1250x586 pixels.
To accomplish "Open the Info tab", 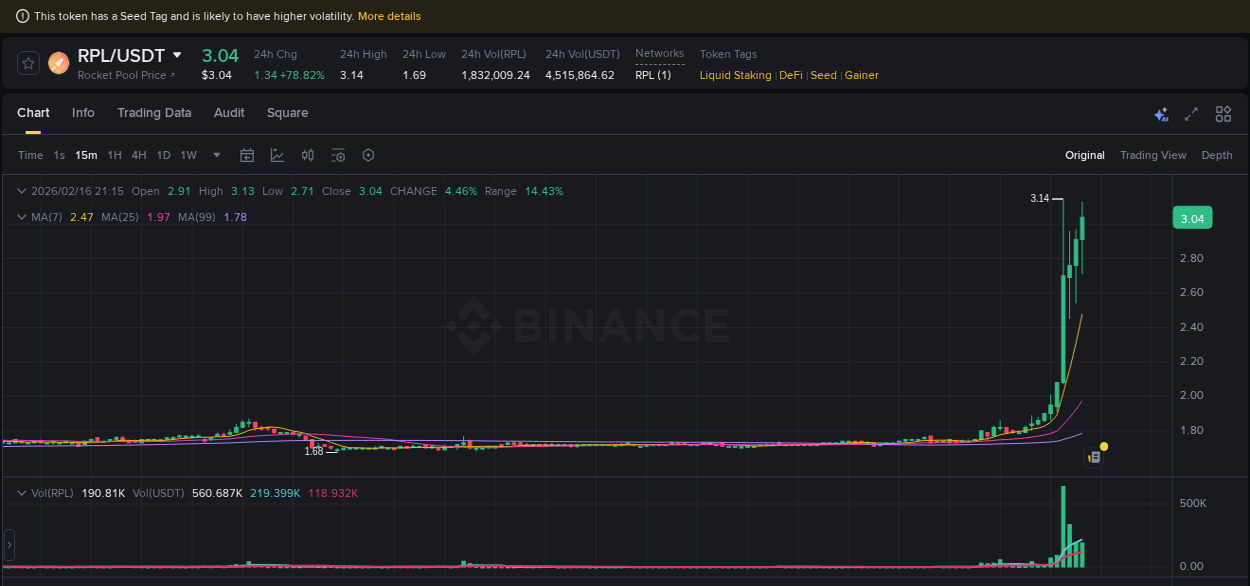I will pyautogui.click(x=83, y=113).
